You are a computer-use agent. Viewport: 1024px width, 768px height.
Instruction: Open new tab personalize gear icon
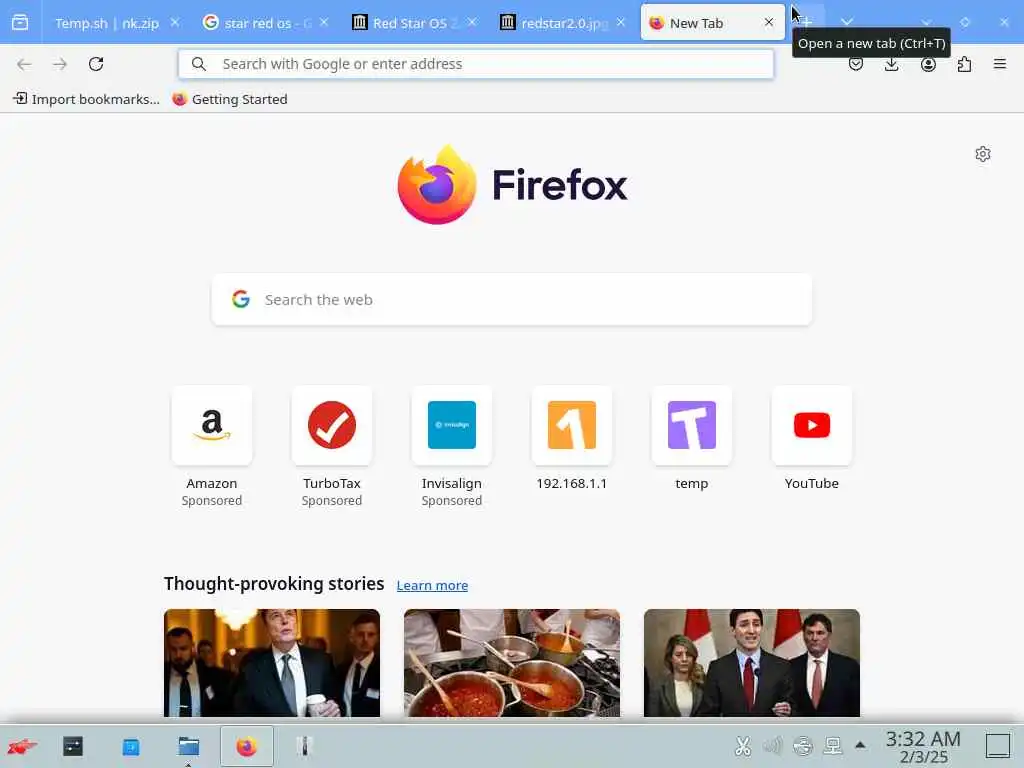tap(983, 154)
